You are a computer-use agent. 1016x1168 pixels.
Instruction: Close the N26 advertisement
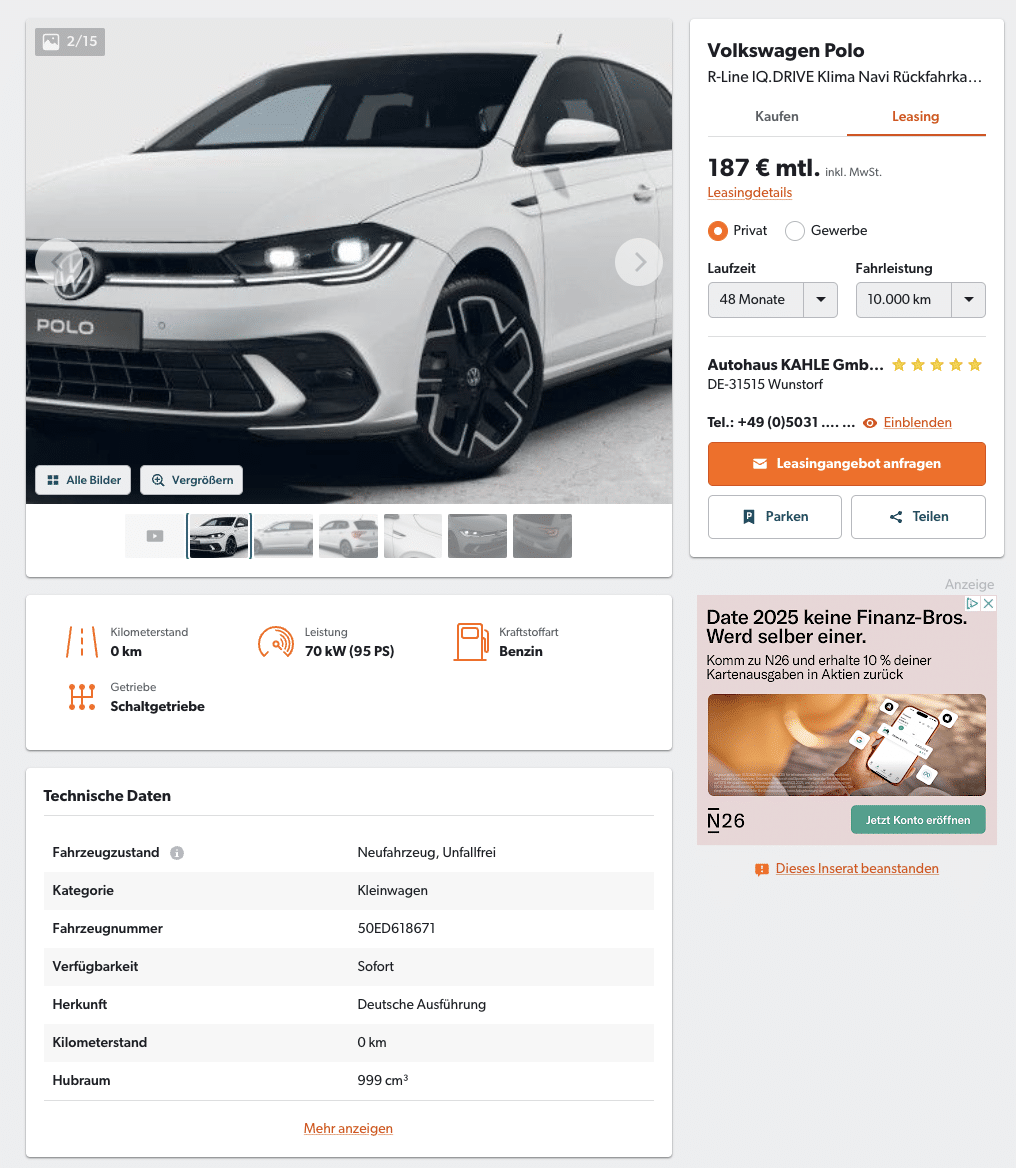988,603
